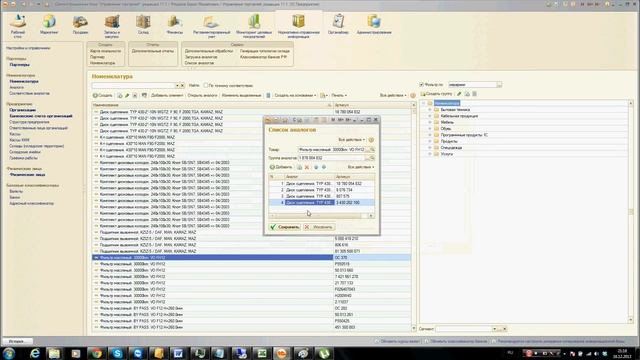Click move up arrow in Список аналогов toolbar

[x=316, y=167]
